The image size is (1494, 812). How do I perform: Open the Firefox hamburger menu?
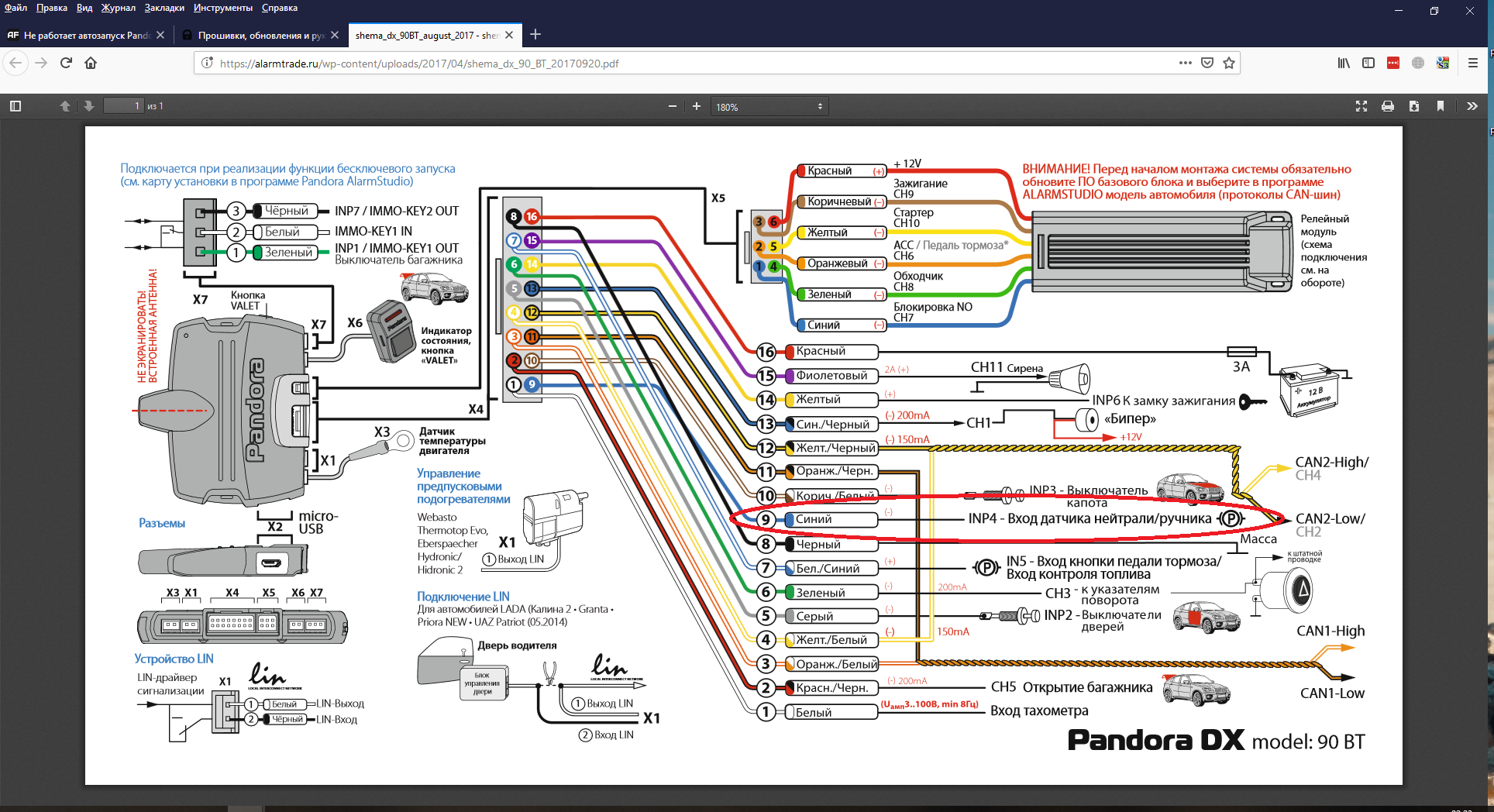point(1473,63)
